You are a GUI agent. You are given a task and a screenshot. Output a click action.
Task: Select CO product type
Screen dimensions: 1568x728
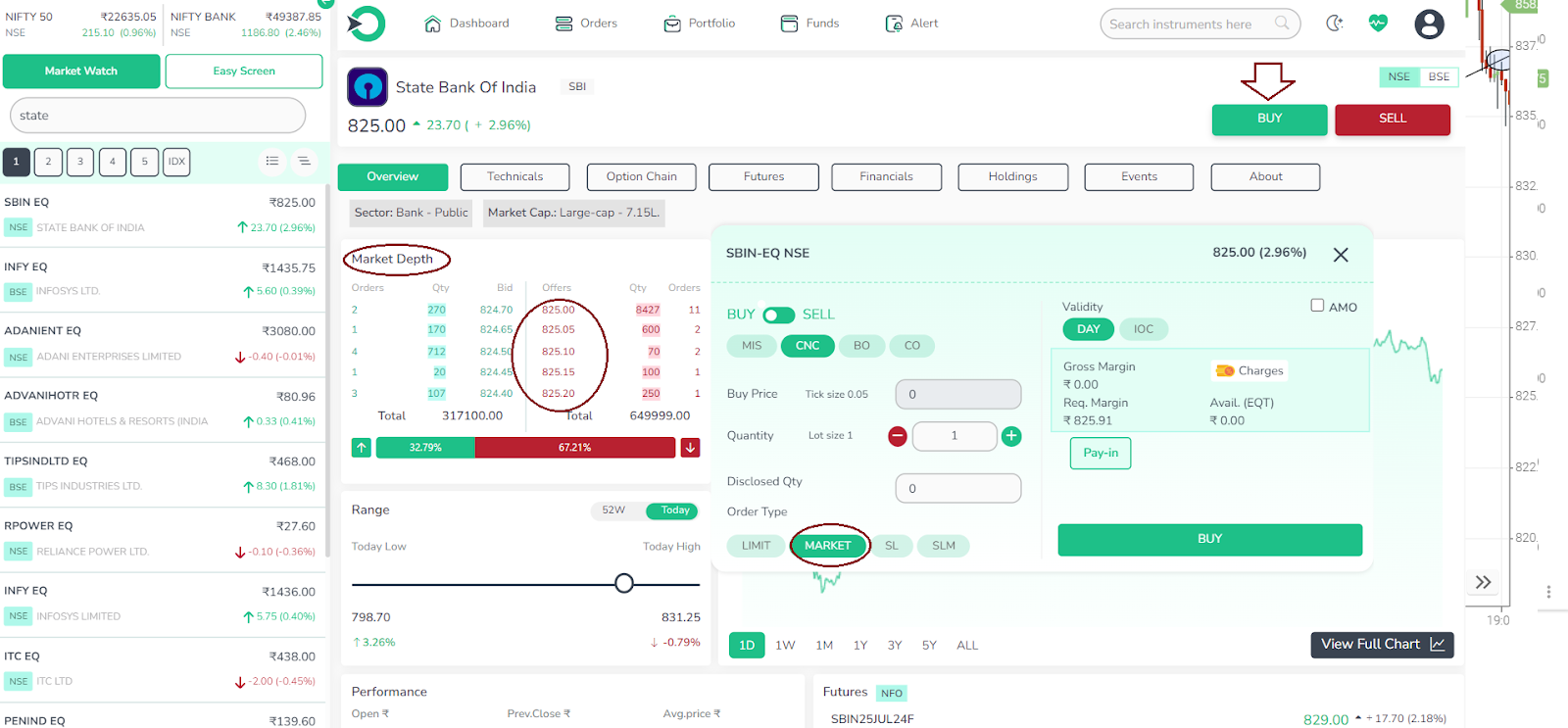coord(912,346)
